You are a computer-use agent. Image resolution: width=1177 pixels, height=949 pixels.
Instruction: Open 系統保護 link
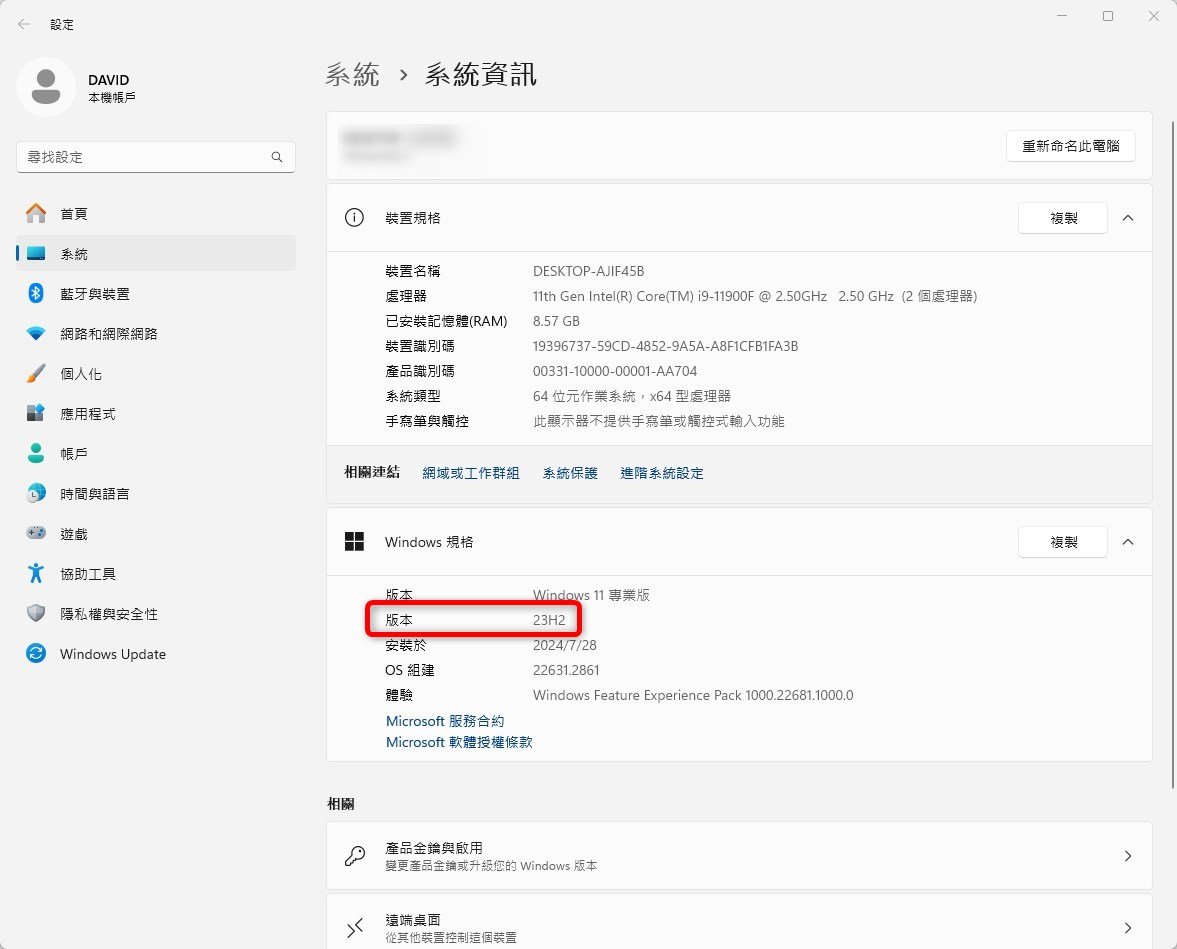coord(570,473)
